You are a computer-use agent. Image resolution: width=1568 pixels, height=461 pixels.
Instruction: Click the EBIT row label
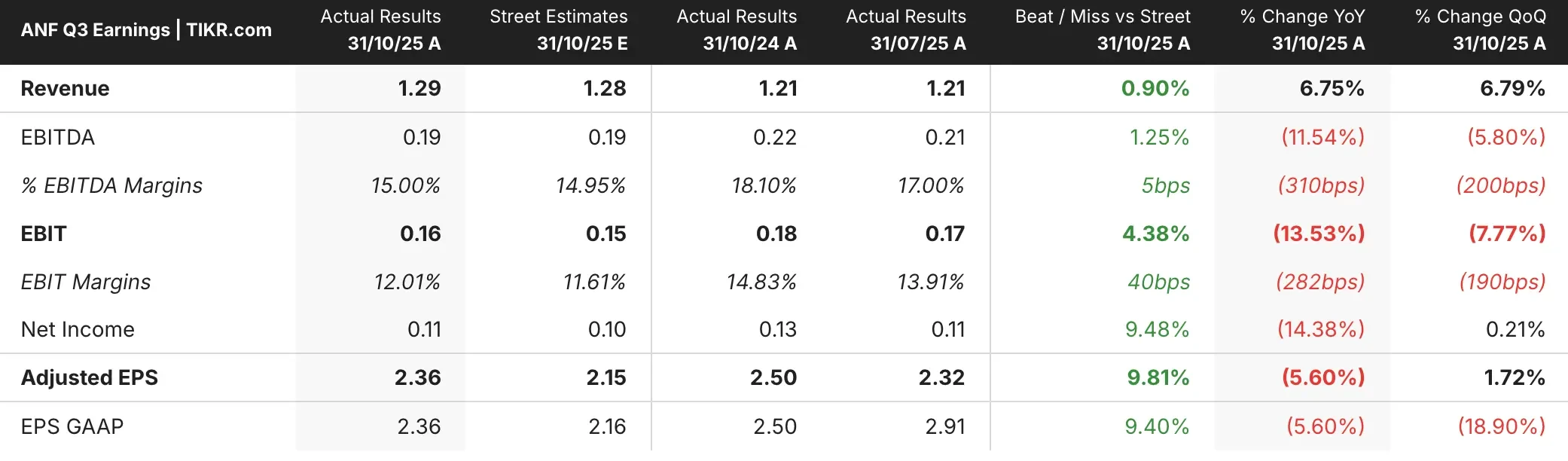(x=44, y=234)
